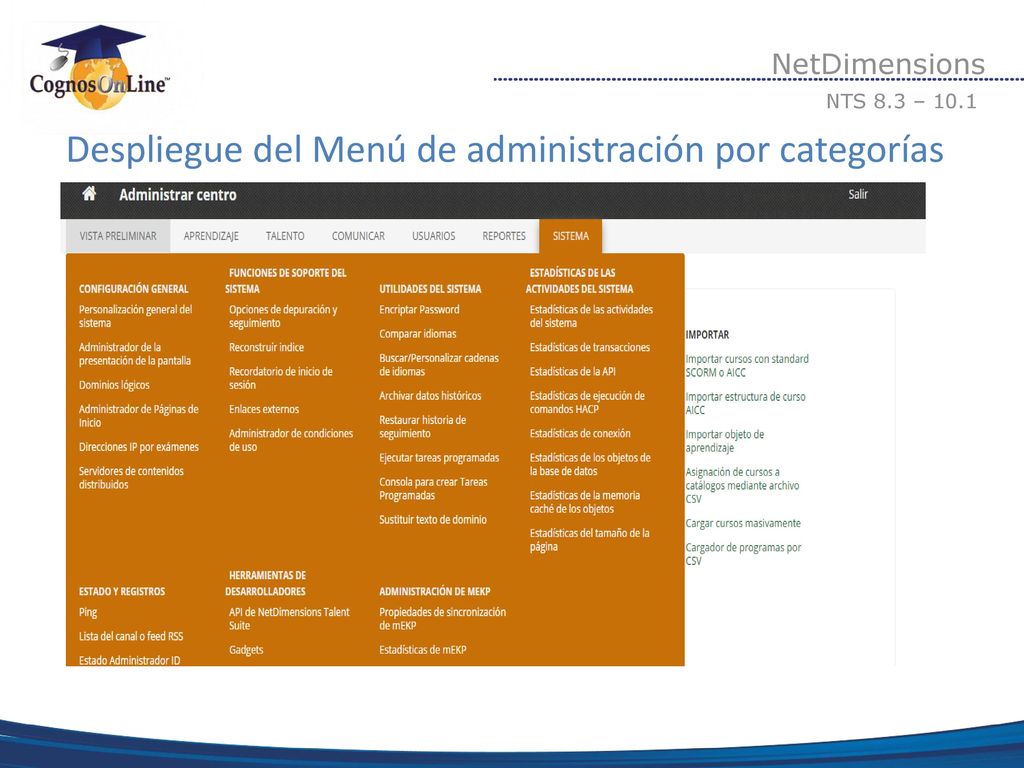Open Opciones de depuración y seguimiento
Viewport: 1024px width, 768px height.
tap(283, 317)
